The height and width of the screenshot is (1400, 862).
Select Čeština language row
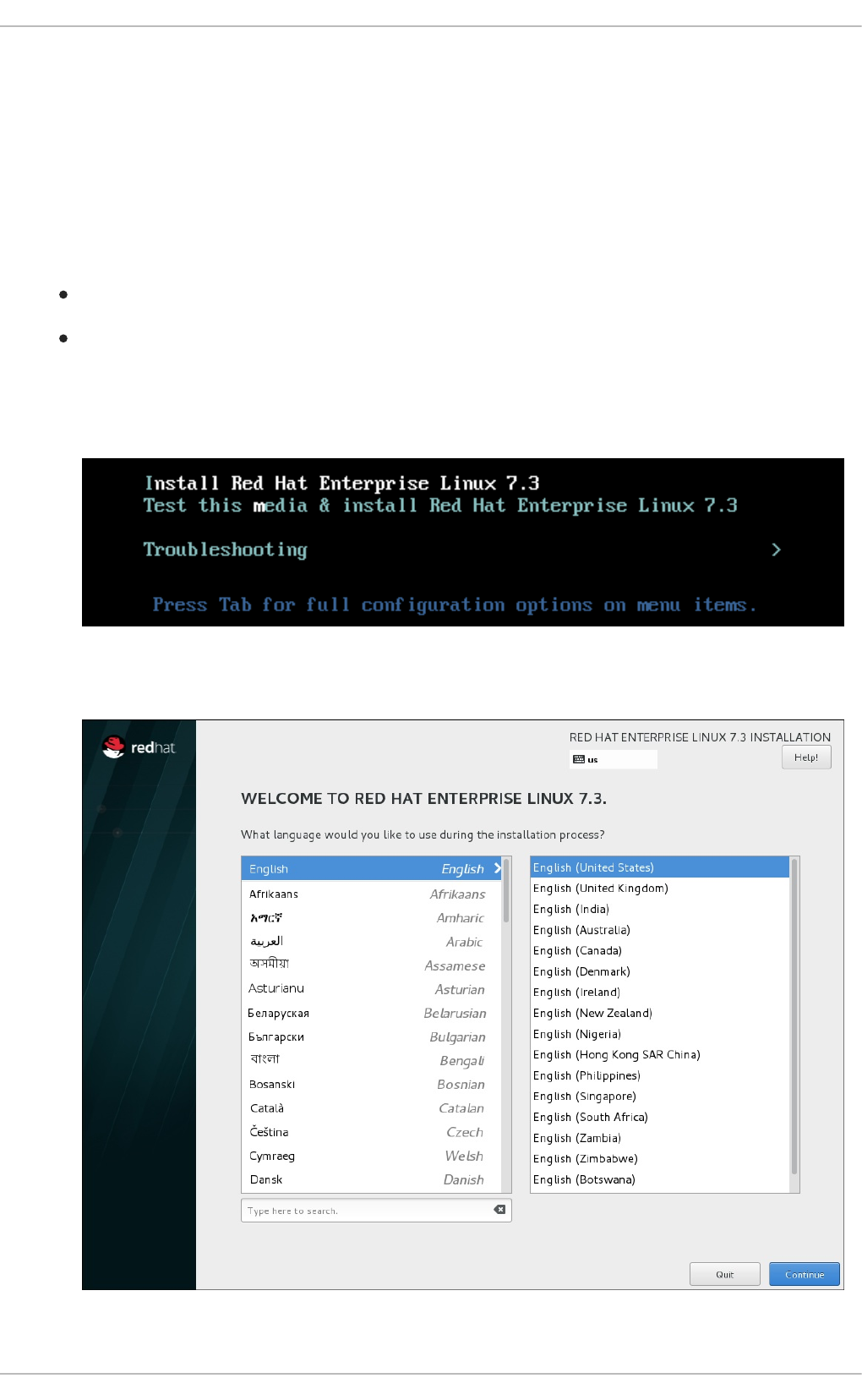[x=372, y=1131]
